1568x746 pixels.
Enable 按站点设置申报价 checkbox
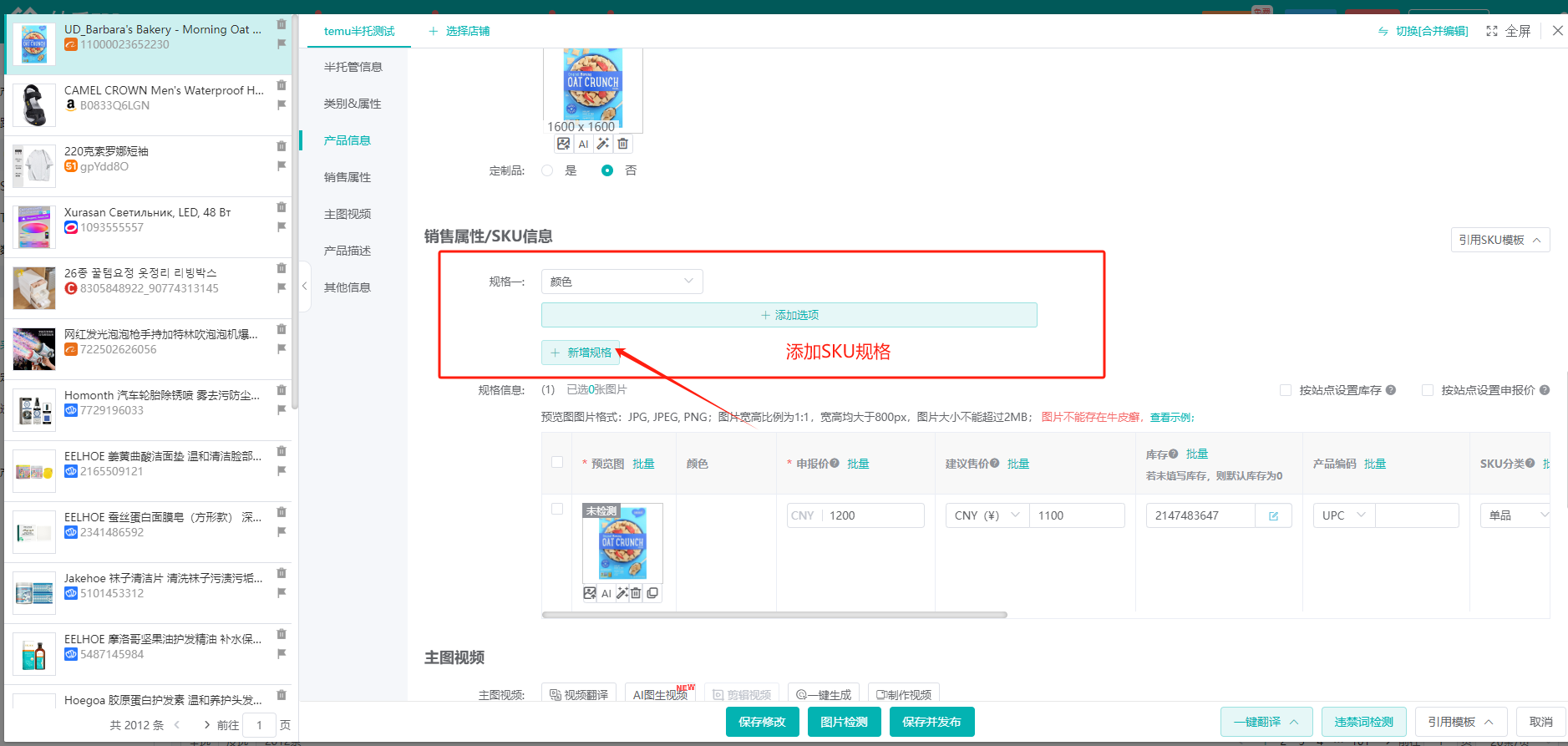[1428, 390]
